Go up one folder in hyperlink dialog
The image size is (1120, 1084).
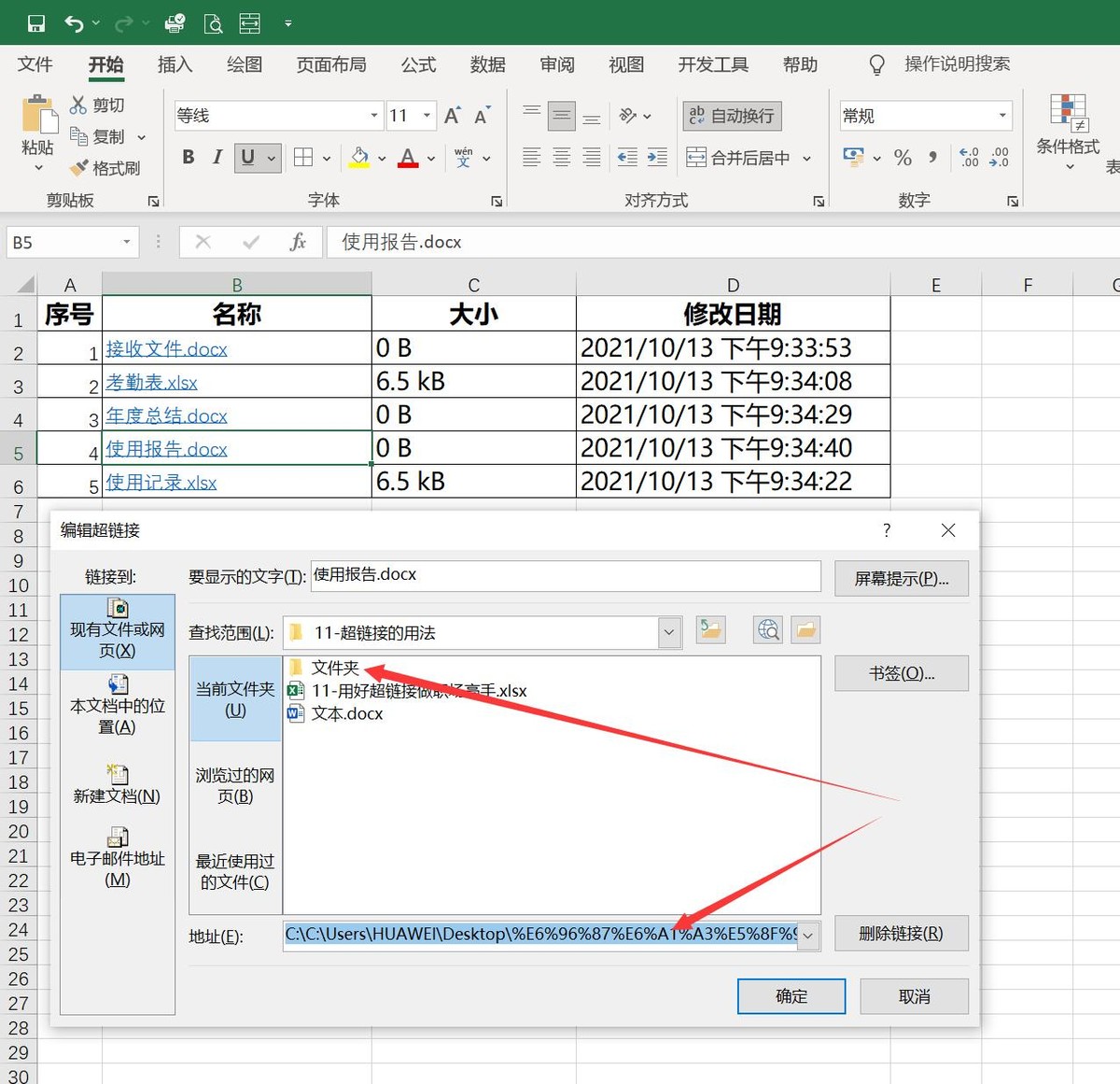coord(711,630)
